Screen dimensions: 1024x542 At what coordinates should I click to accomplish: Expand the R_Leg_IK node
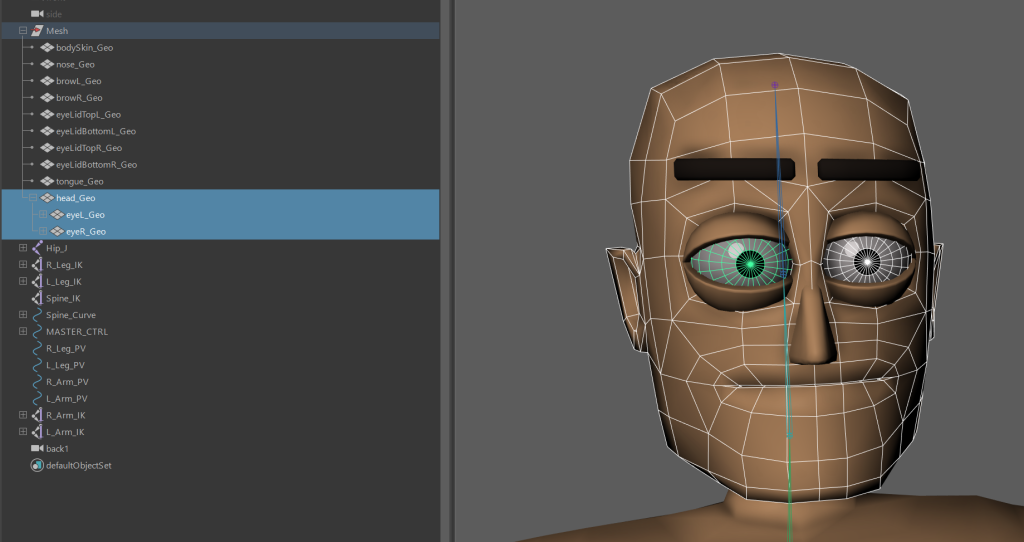click(23, 265)
